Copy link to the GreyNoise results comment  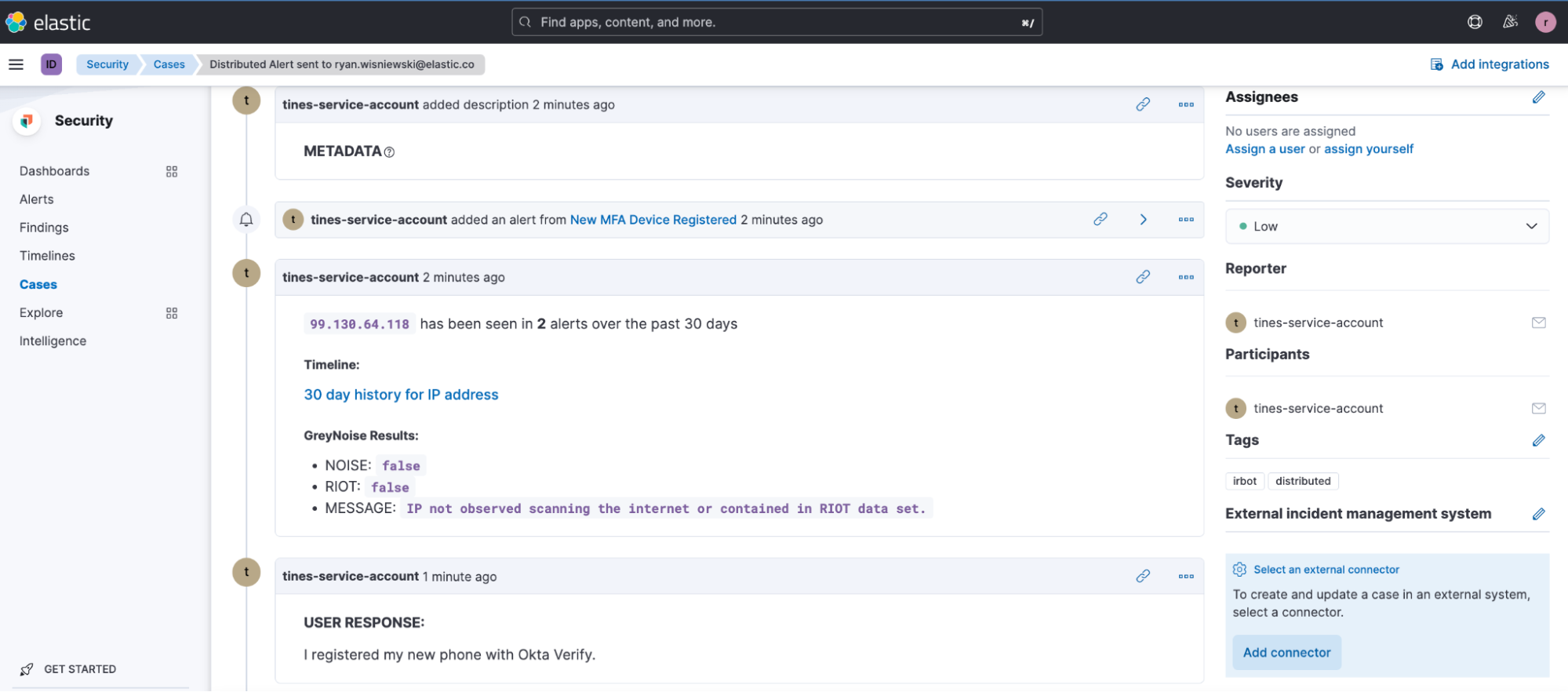tap(1143, 277)
